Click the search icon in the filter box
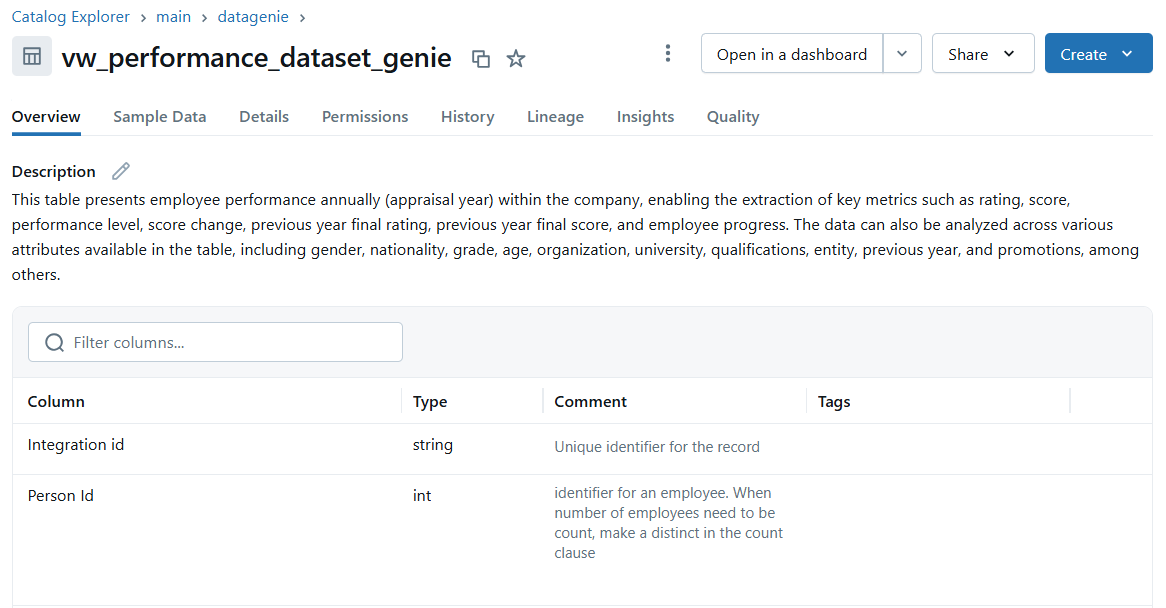Viewport: 1166px width, 608px height. [55, 343]
